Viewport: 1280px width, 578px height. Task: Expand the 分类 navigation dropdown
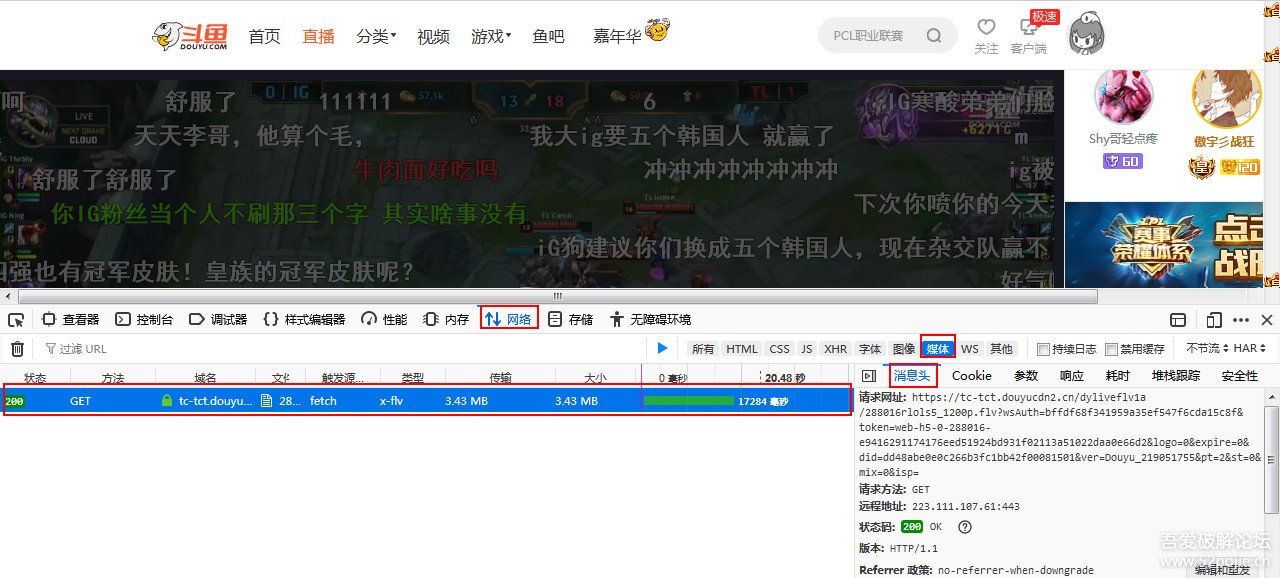pyautogui.click(x=375, y=35)
